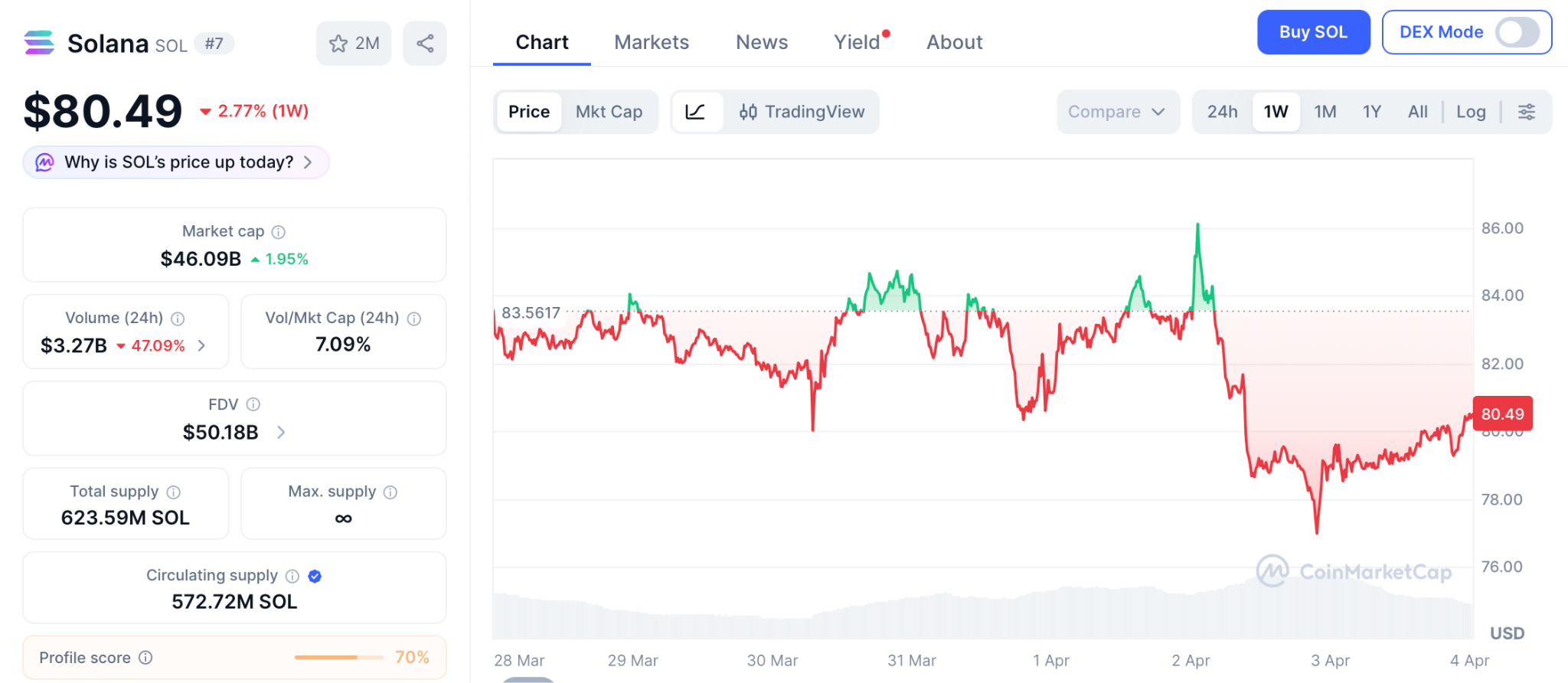Click the FDV info icon
The width and height of the screenshot is (1568, 683).
click(253, 404)
